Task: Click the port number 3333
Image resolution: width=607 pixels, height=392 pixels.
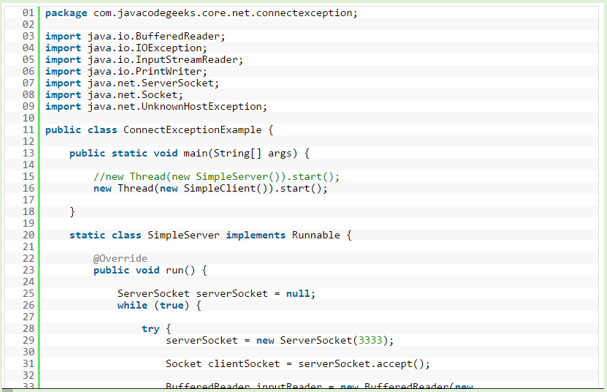Action: point(370,341)
